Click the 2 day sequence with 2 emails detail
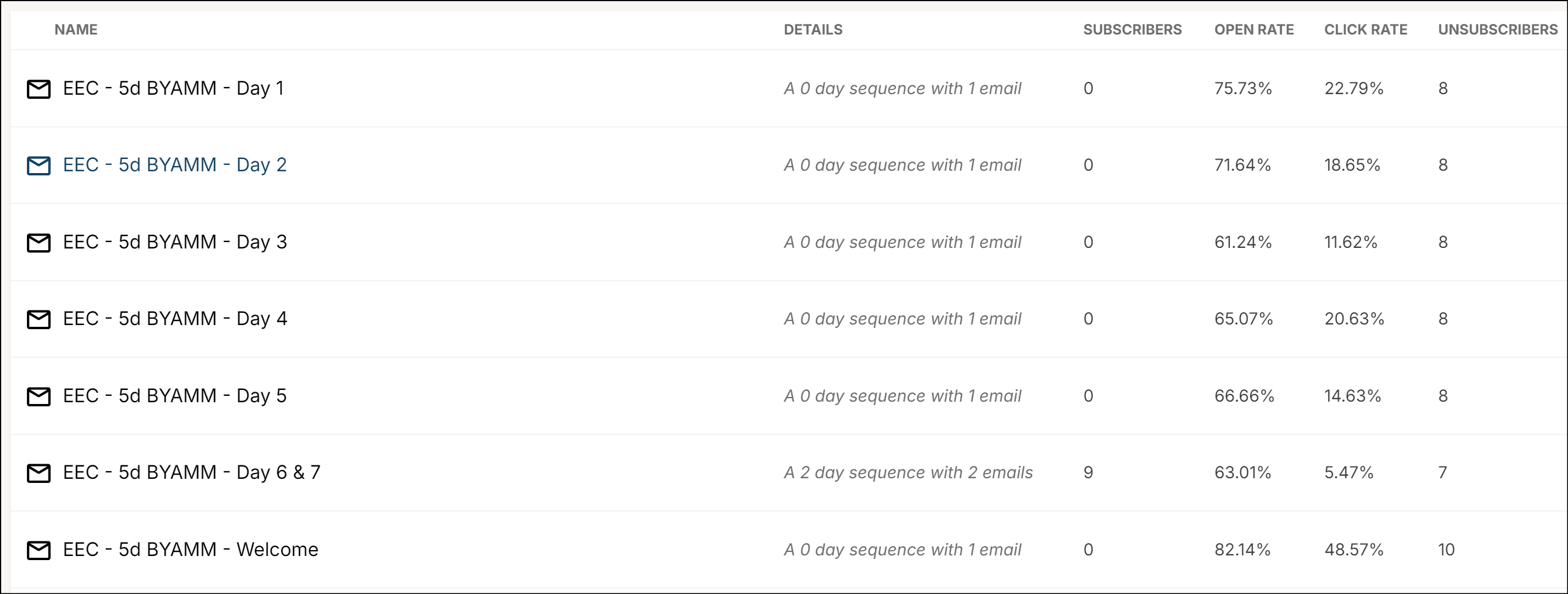The width and height of the screenshot is (1568, 594). [x=908, y=473]
